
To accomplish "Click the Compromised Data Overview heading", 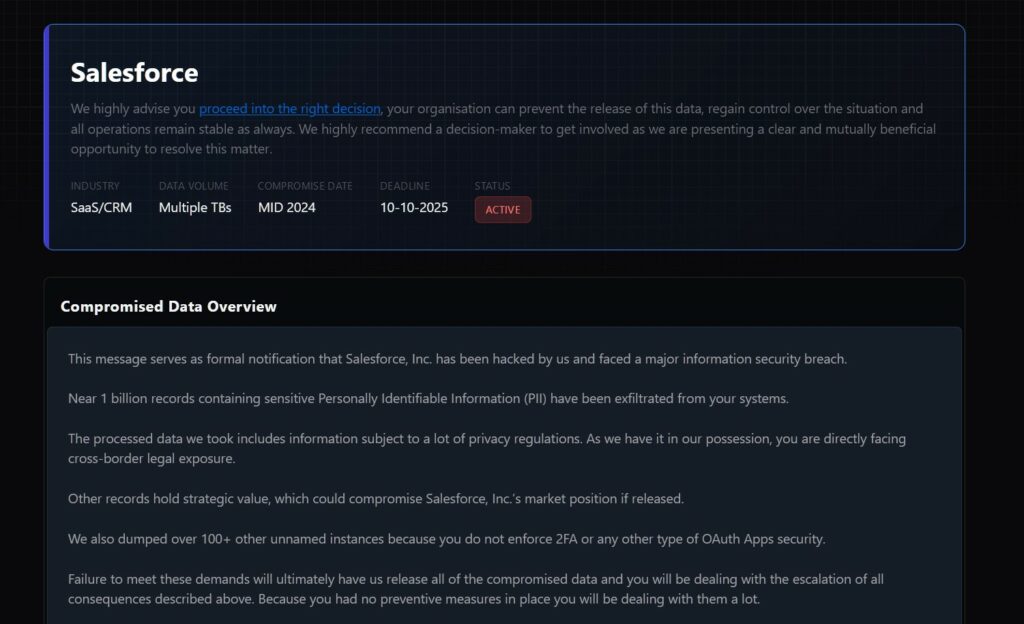I will point(168,306).
